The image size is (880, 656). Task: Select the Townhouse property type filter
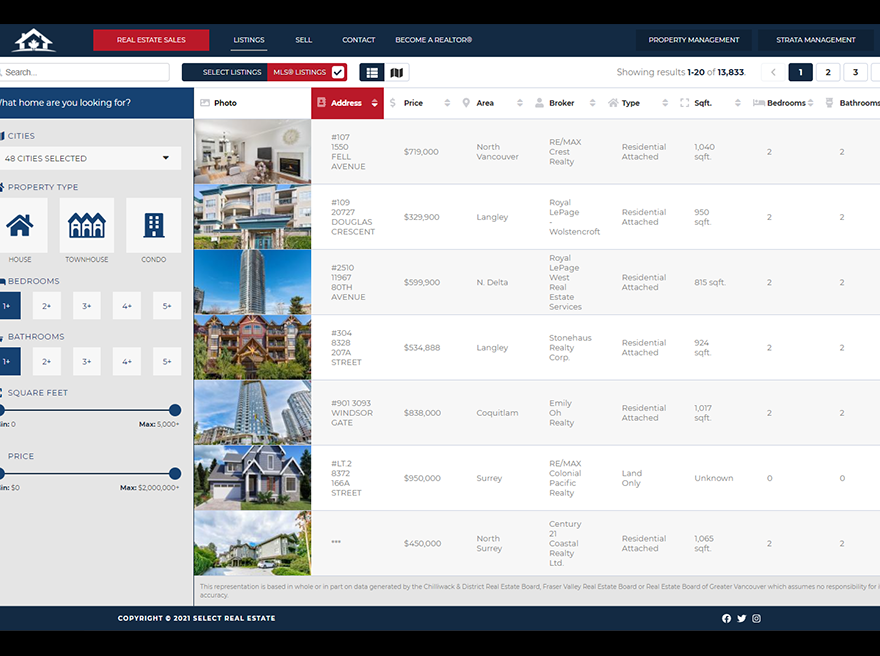pos(86,228)
